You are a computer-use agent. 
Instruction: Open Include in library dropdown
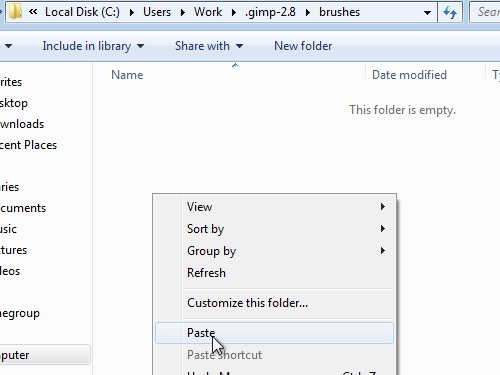click(x=93, y=46)
